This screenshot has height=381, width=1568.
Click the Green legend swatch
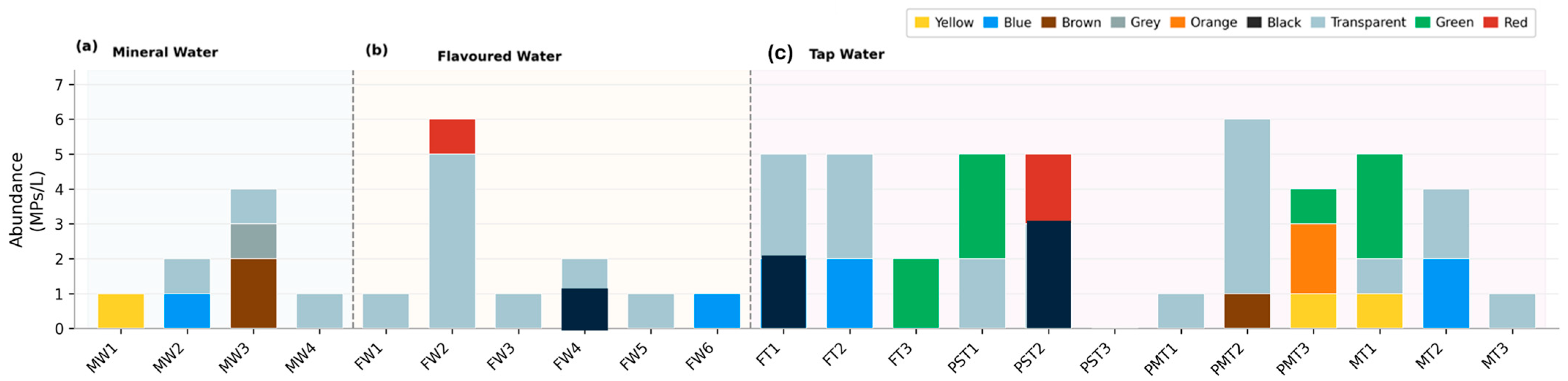(x=1423, y=23)
